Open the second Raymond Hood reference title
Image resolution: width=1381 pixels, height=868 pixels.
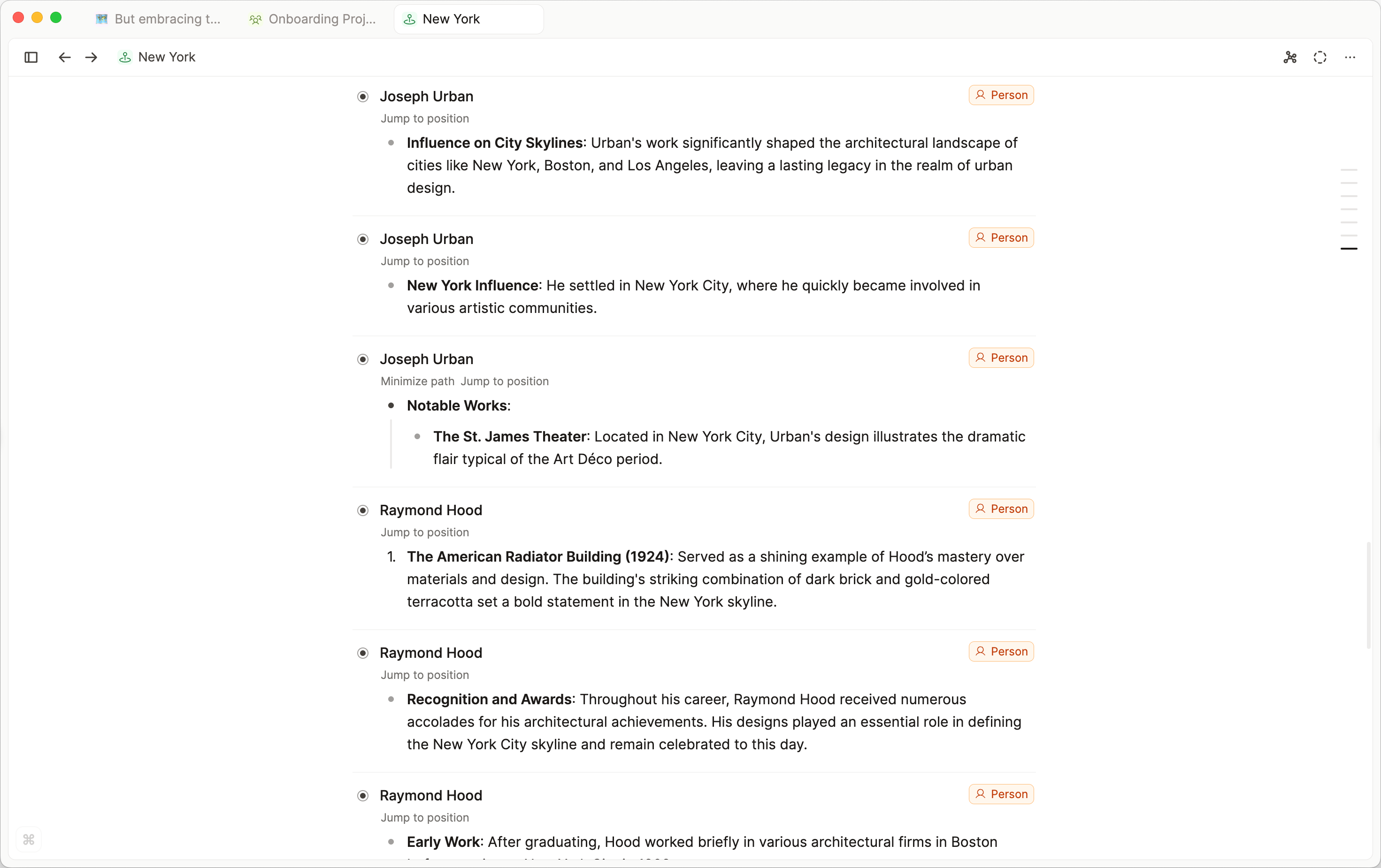[x=431, y=653]
